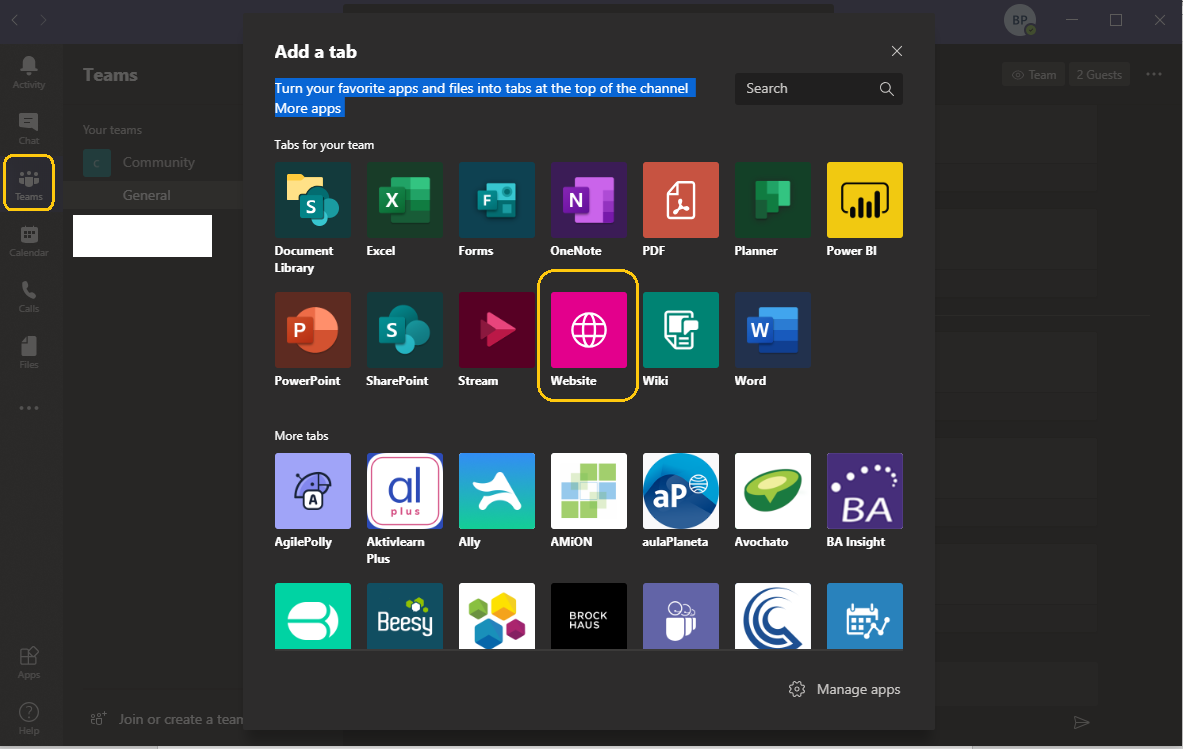Open the AMiON app
The image size is (1183, 749).
588,491
